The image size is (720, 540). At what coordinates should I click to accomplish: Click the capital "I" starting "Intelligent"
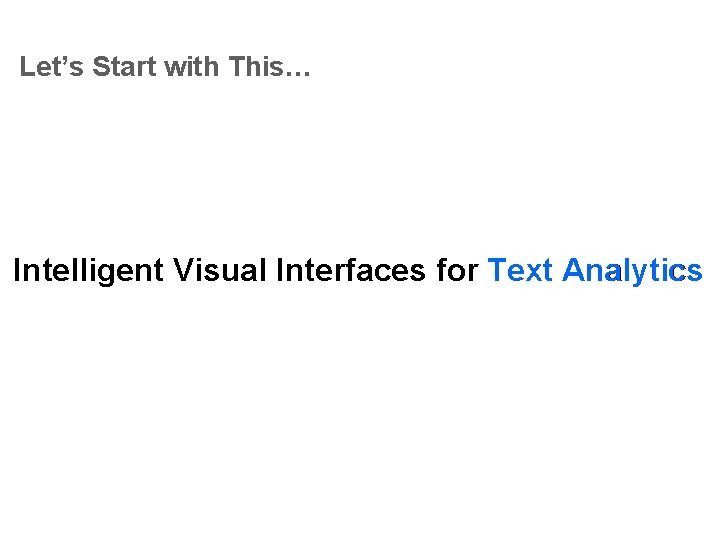tap(17, 271)
